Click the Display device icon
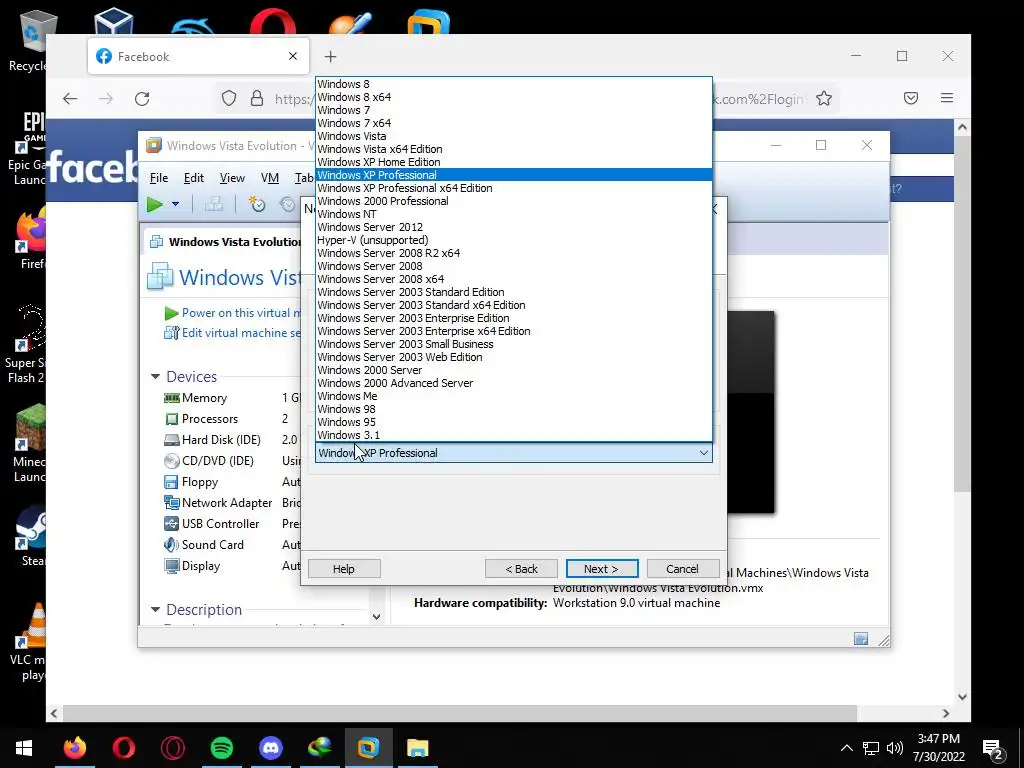This screenshot has width=1024, height=768. pos(172,566)
